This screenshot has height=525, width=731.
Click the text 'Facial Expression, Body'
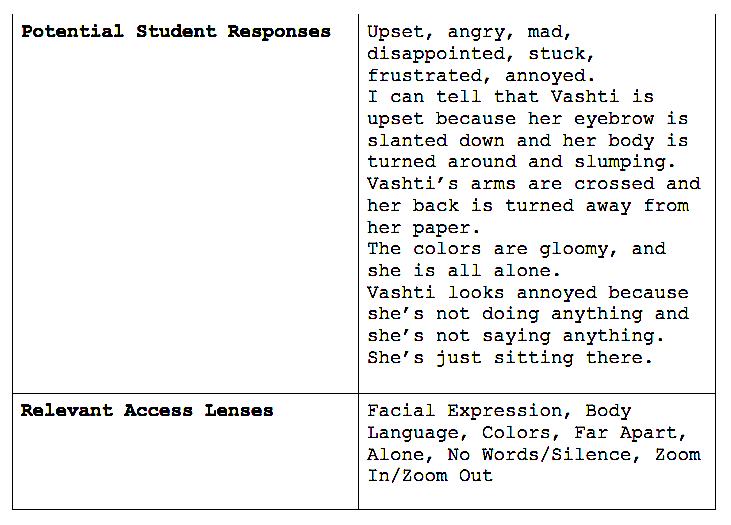click(x=499, y=411)
